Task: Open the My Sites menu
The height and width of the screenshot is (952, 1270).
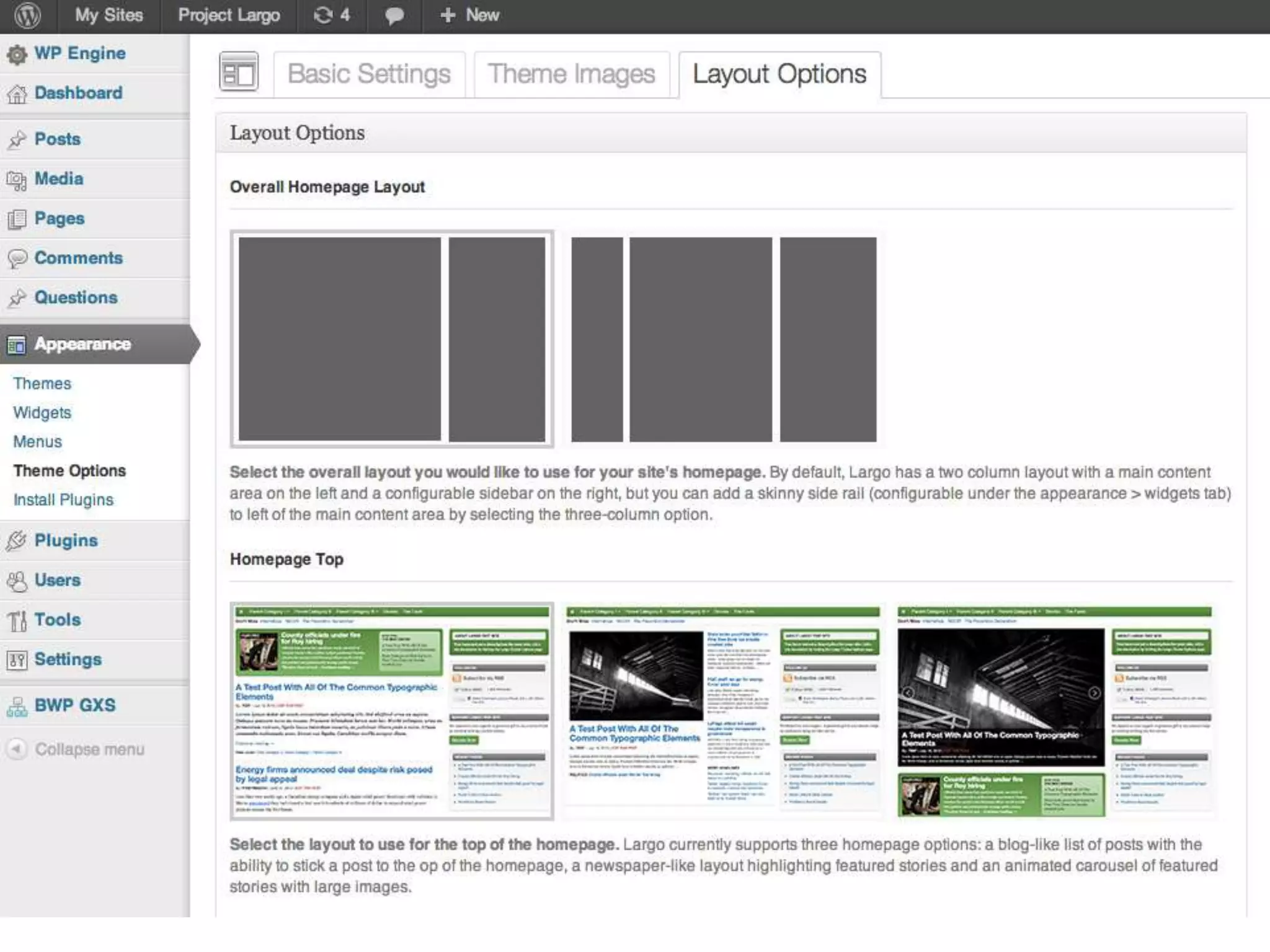Action: [x=109, y=15]
